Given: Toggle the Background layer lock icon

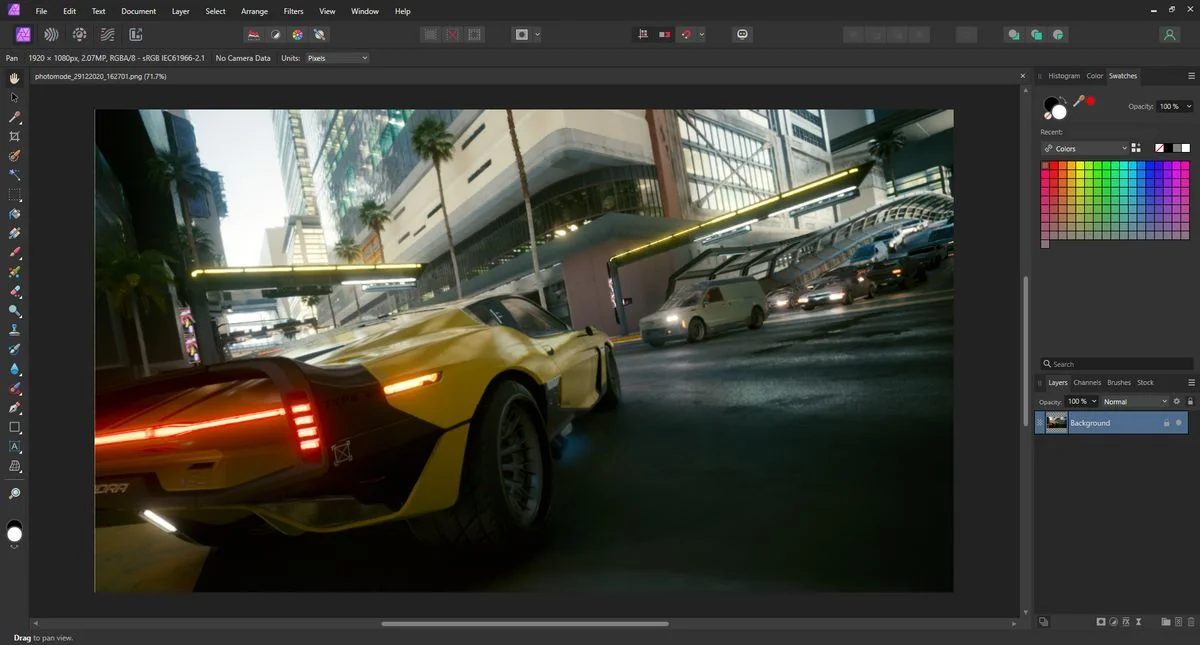Looking at the screenshot, I should [x=1166, y=423].
